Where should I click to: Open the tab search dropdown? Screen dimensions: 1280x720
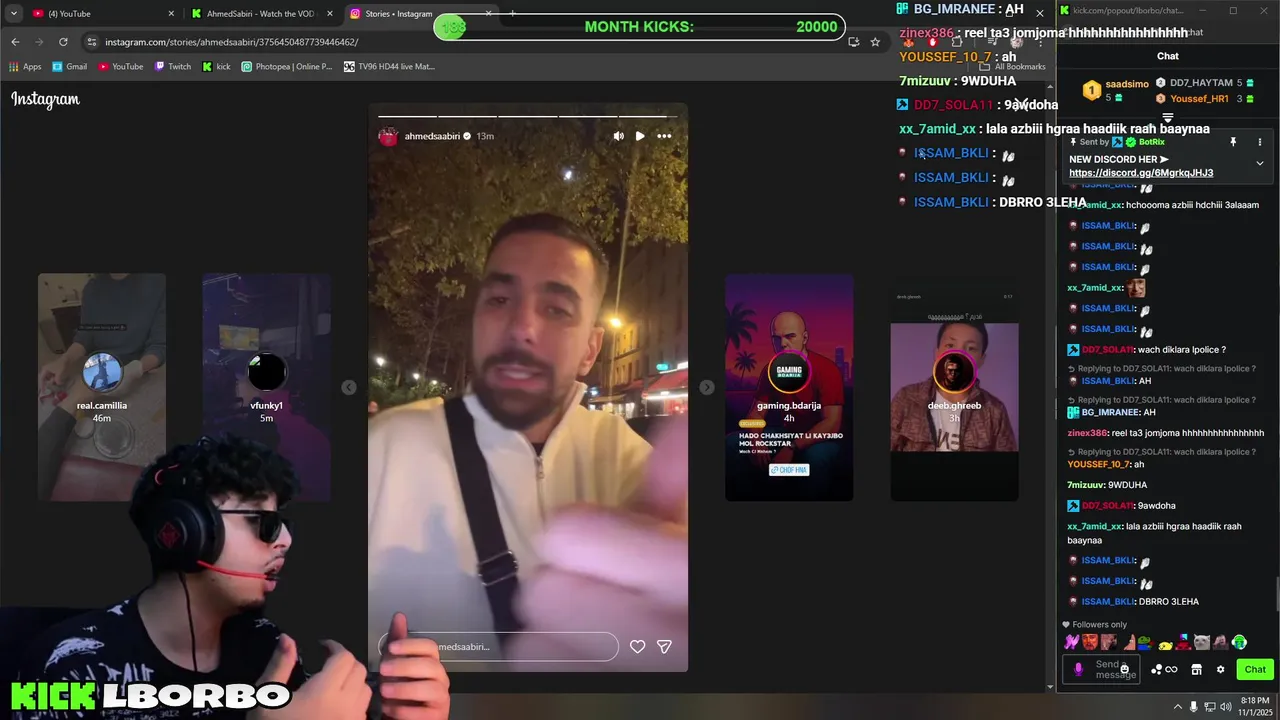pos(13,14)
